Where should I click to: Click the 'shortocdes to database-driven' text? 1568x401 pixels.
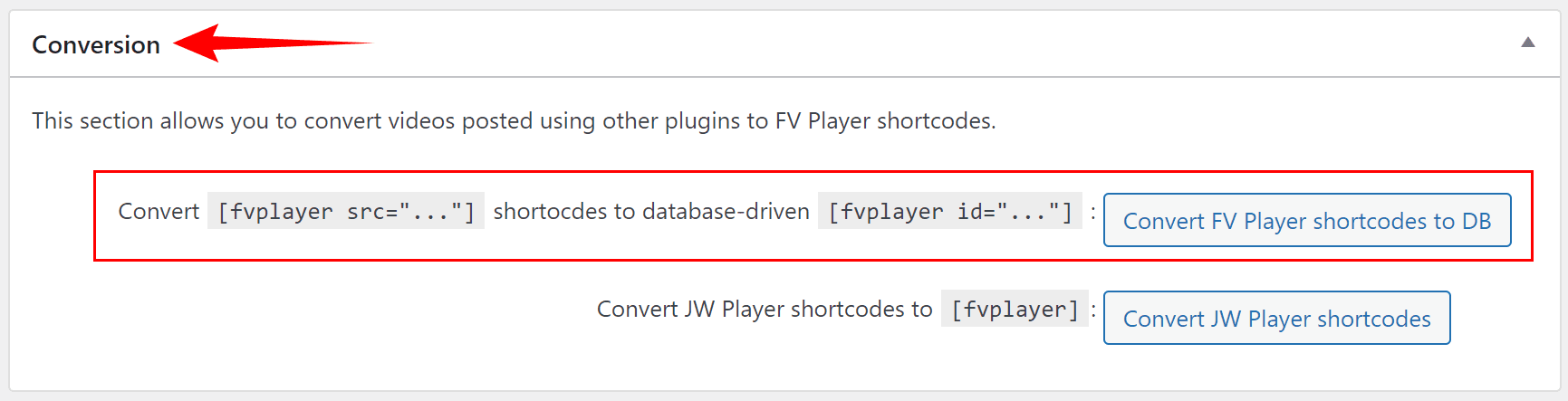tap(651, 211)
